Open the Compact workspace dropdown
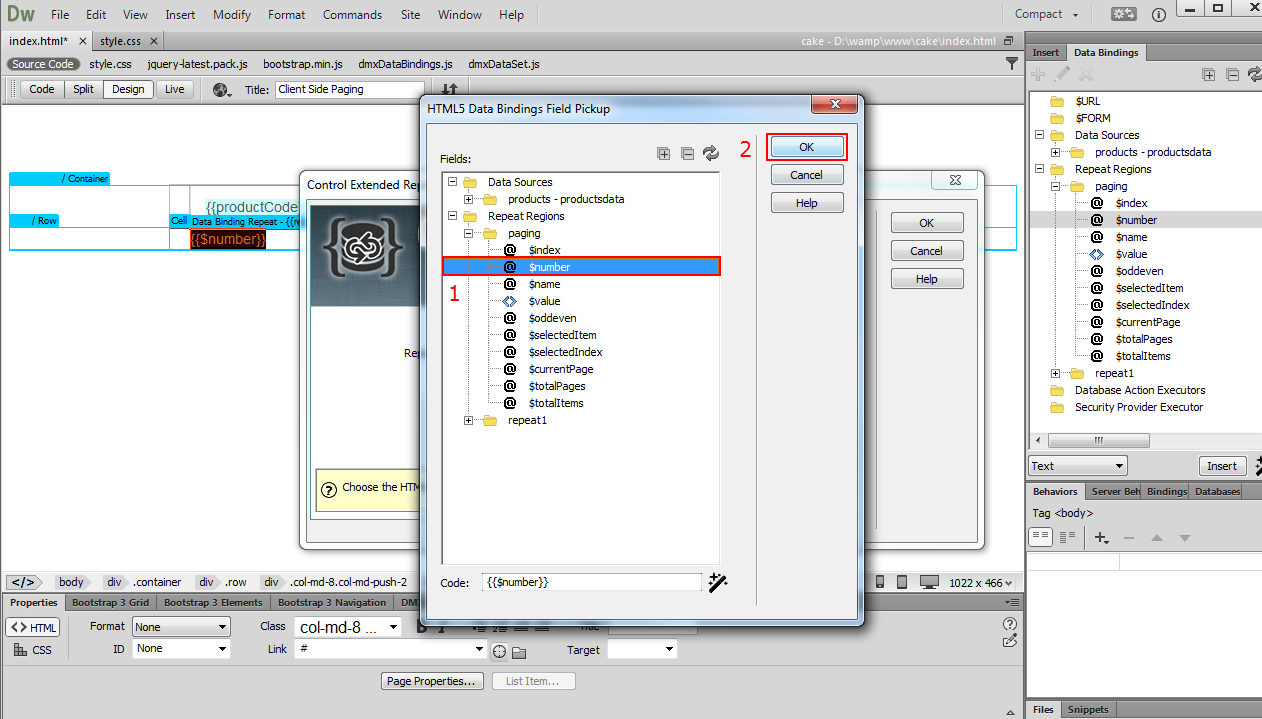Image resolution: width=1262 pixels, height=719 pixels. tap(1046, 14)
